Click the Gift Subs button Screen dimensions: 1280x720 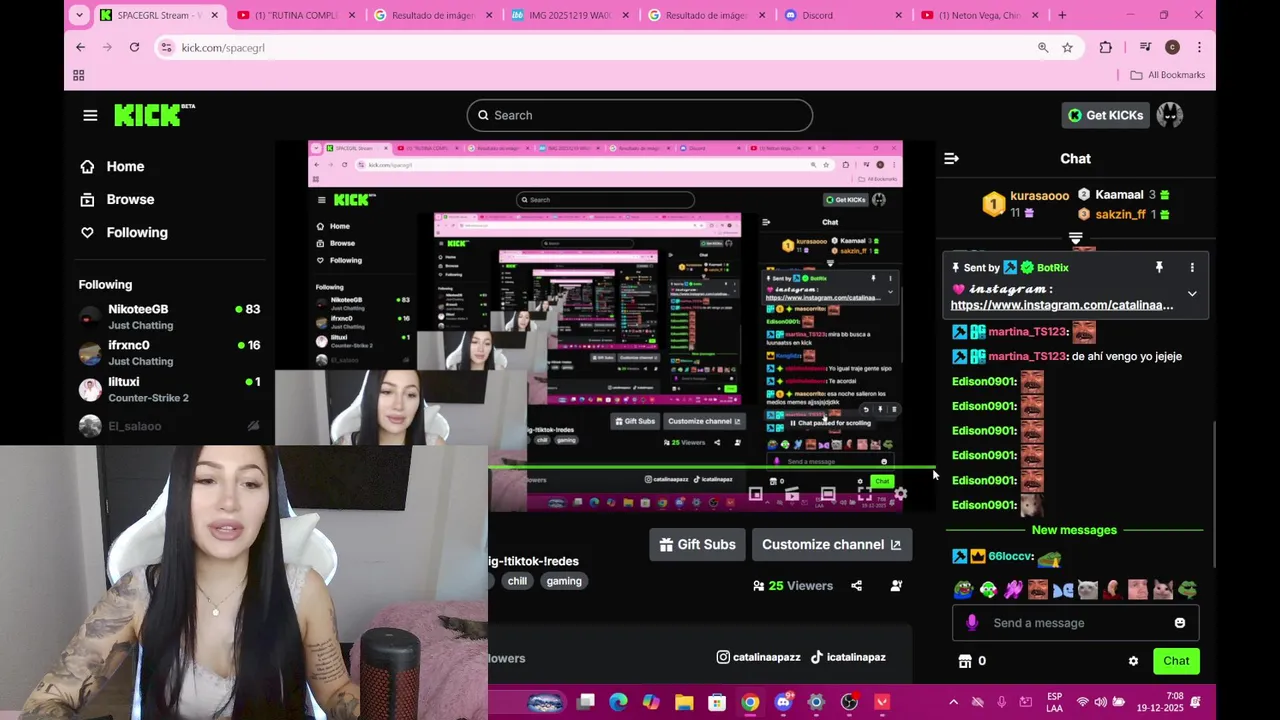[x=698, y=545]
